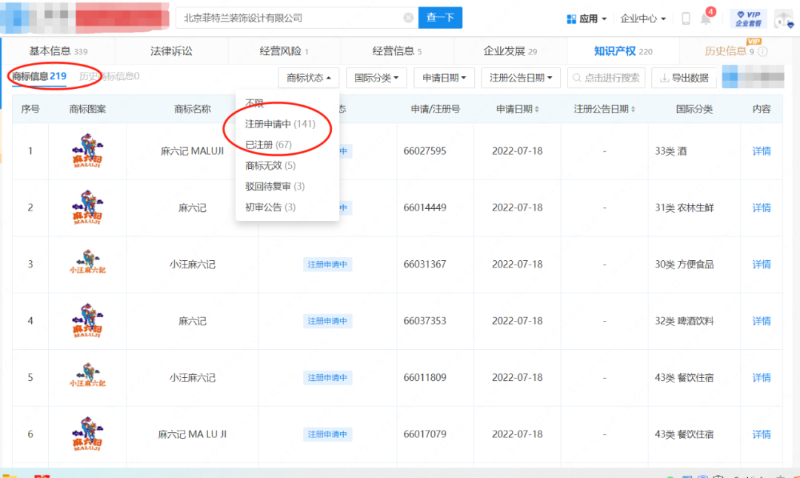Click the 商标名称 column header
Viewport: 800px width, 478px height.
(192, 109)
